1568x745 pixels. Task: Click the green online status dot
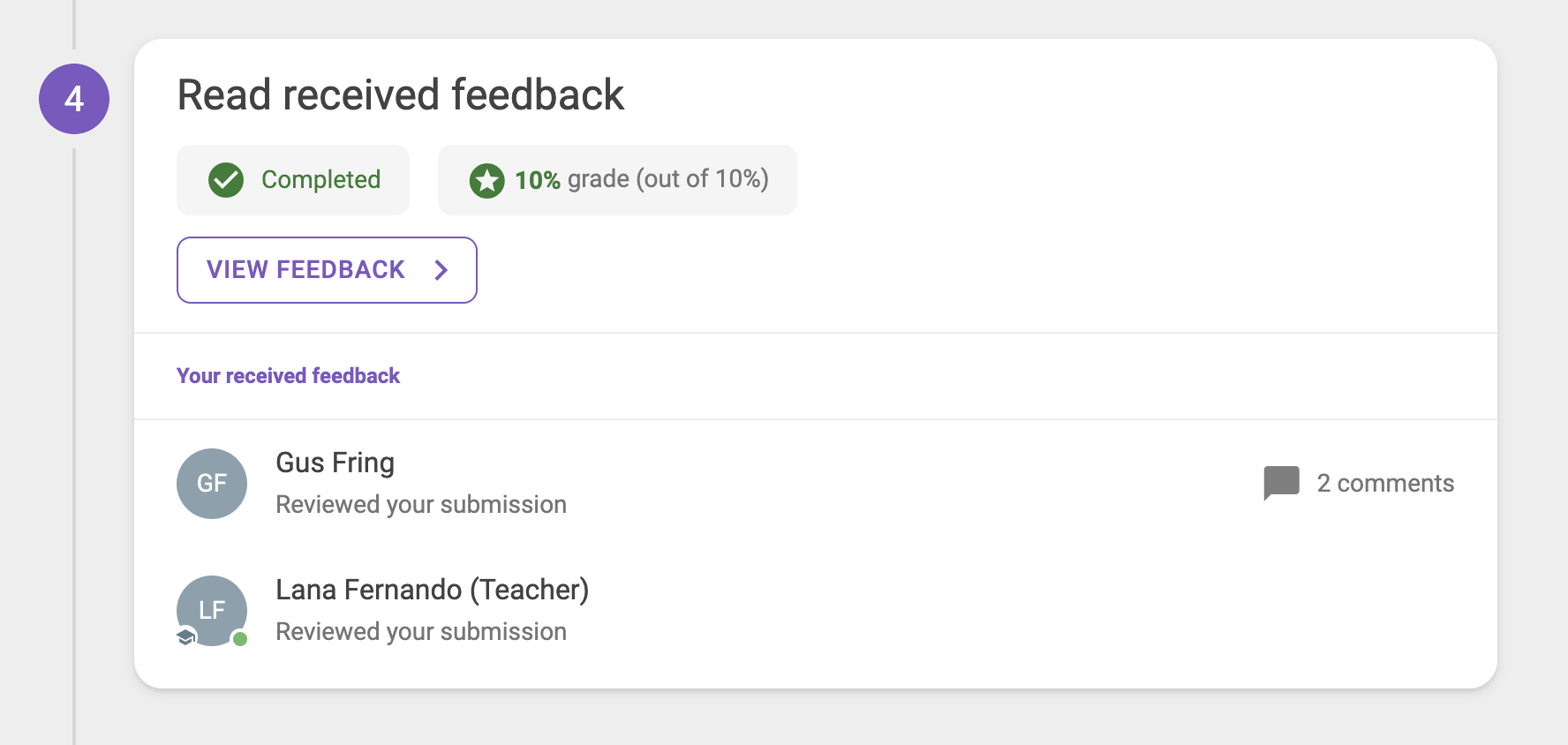(239, 638)
